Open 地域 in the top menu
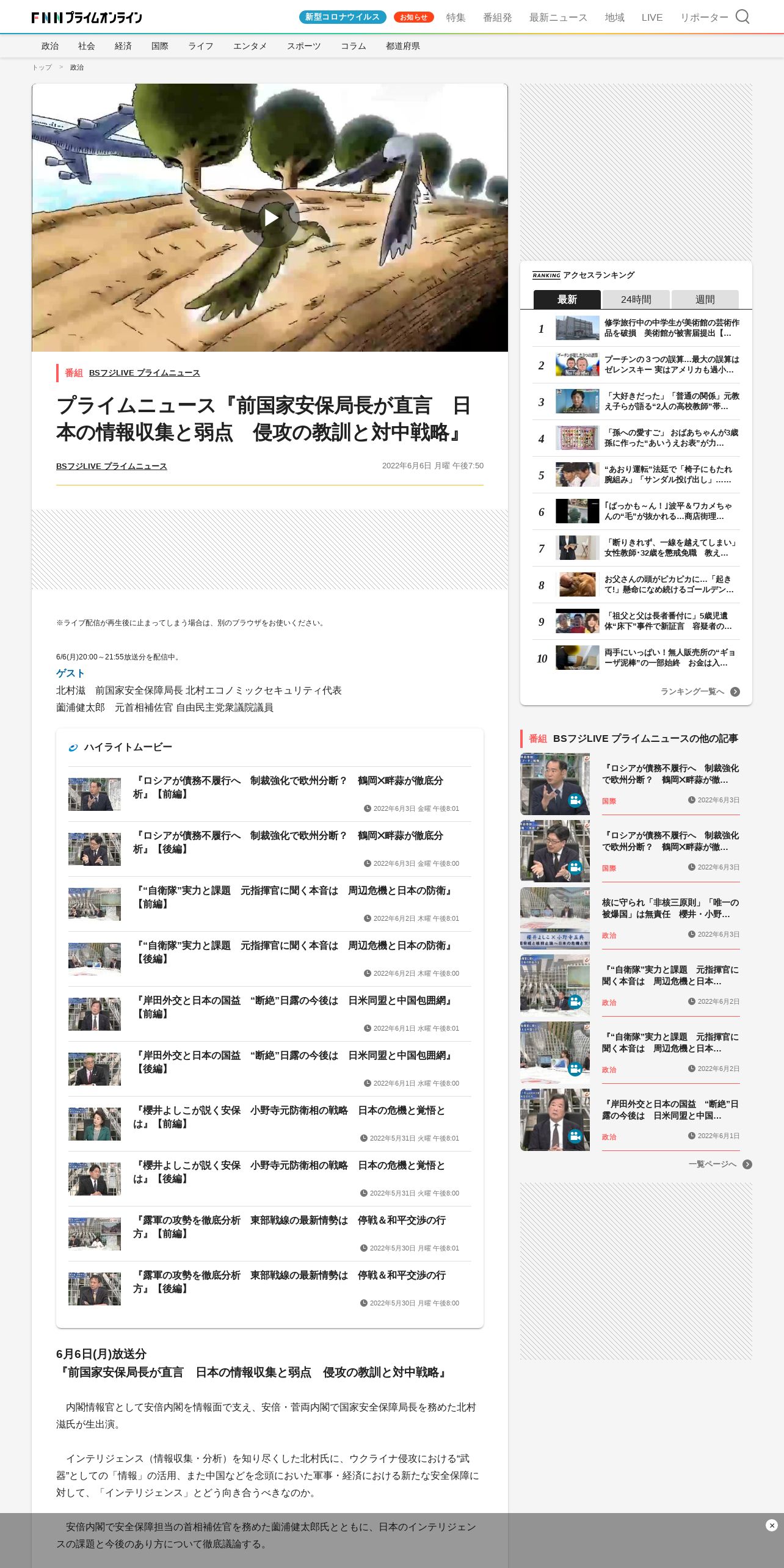Screen dimensions: 784x1568 point(614,17)
